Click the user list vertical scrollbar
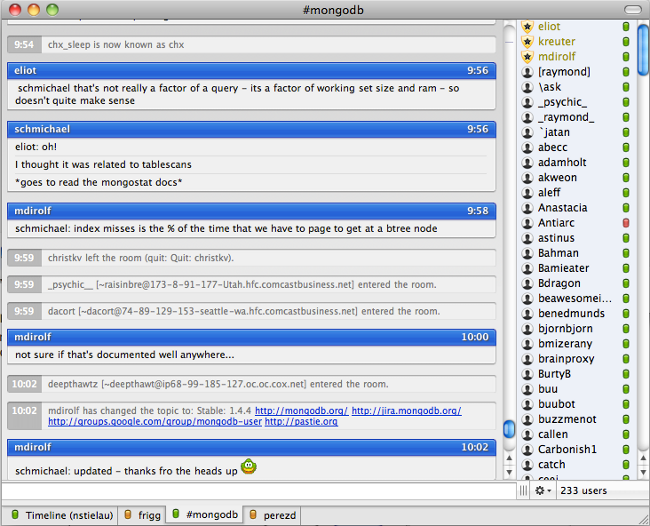The height and width of the screenshot is (526, 650). (642, 250)
